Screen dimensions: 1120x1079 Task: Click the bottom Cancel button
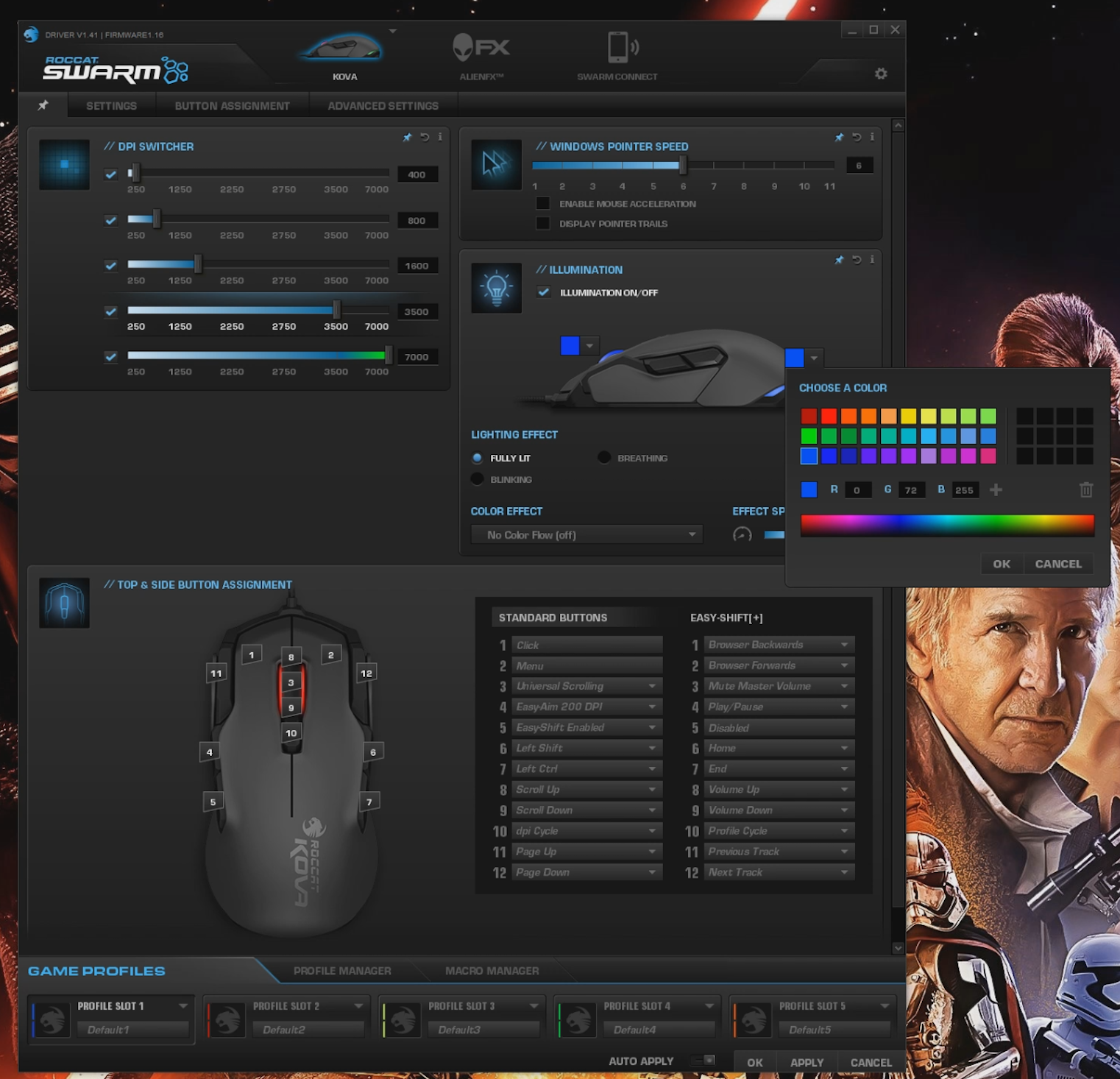click(871, 1062)
